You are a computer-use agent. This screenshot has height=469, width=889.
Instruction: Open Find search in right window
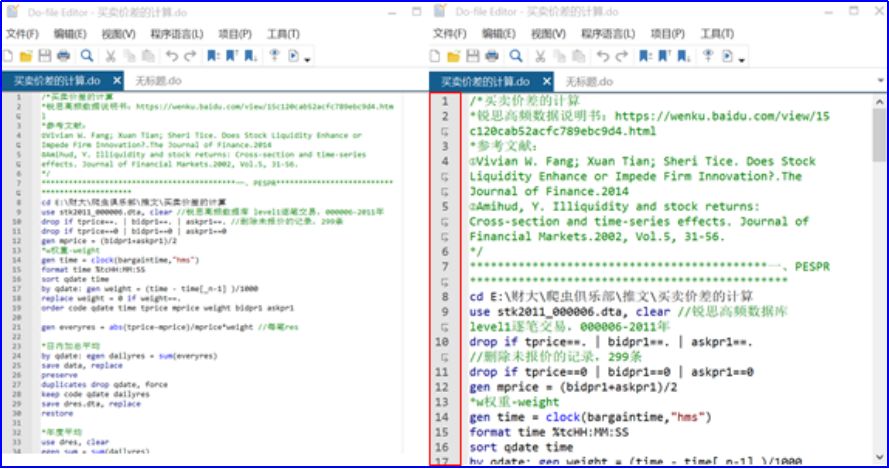pos(516,56)
